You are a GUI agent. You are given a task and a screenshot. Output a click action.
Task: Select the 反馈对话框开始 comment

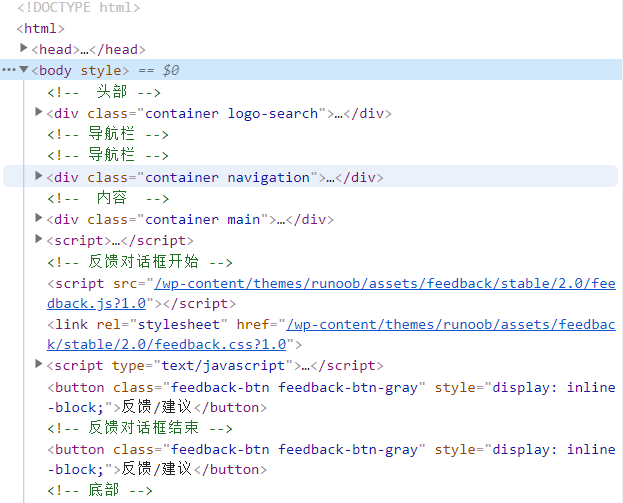click(140, 262)
